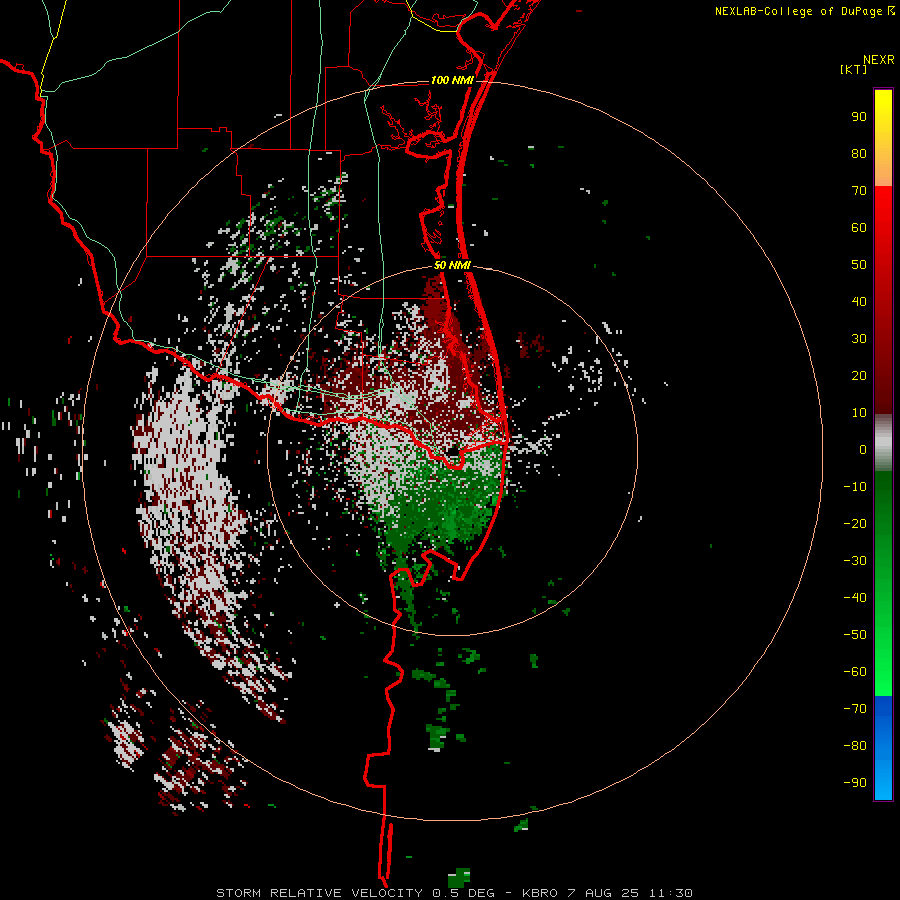Click the light blue bottom segment of color scale

click(883, 781)
